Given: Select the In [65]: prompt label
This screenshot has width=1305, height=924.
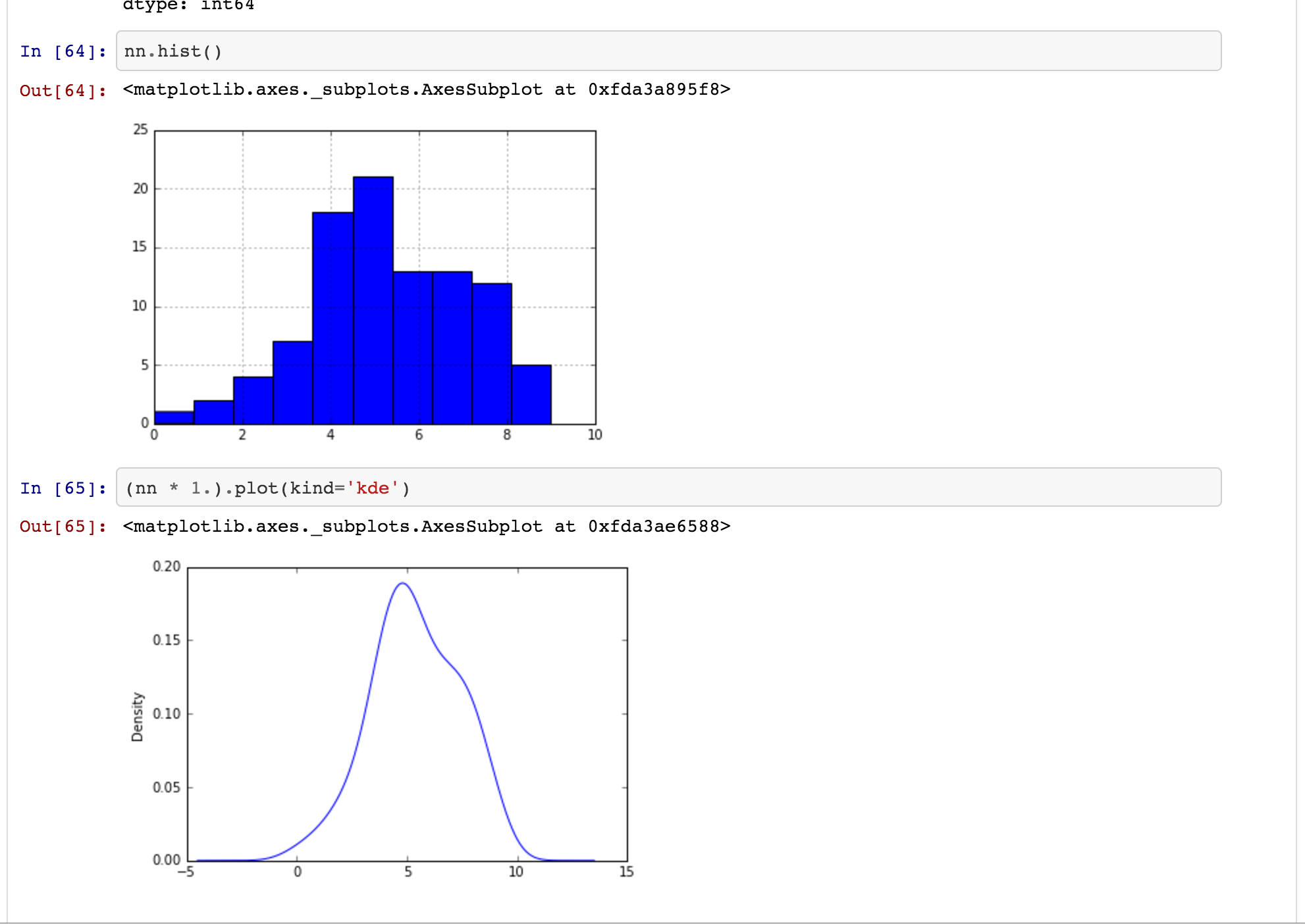Looking at the screenshot, I should pyautogui.click(x=63, y=488).
